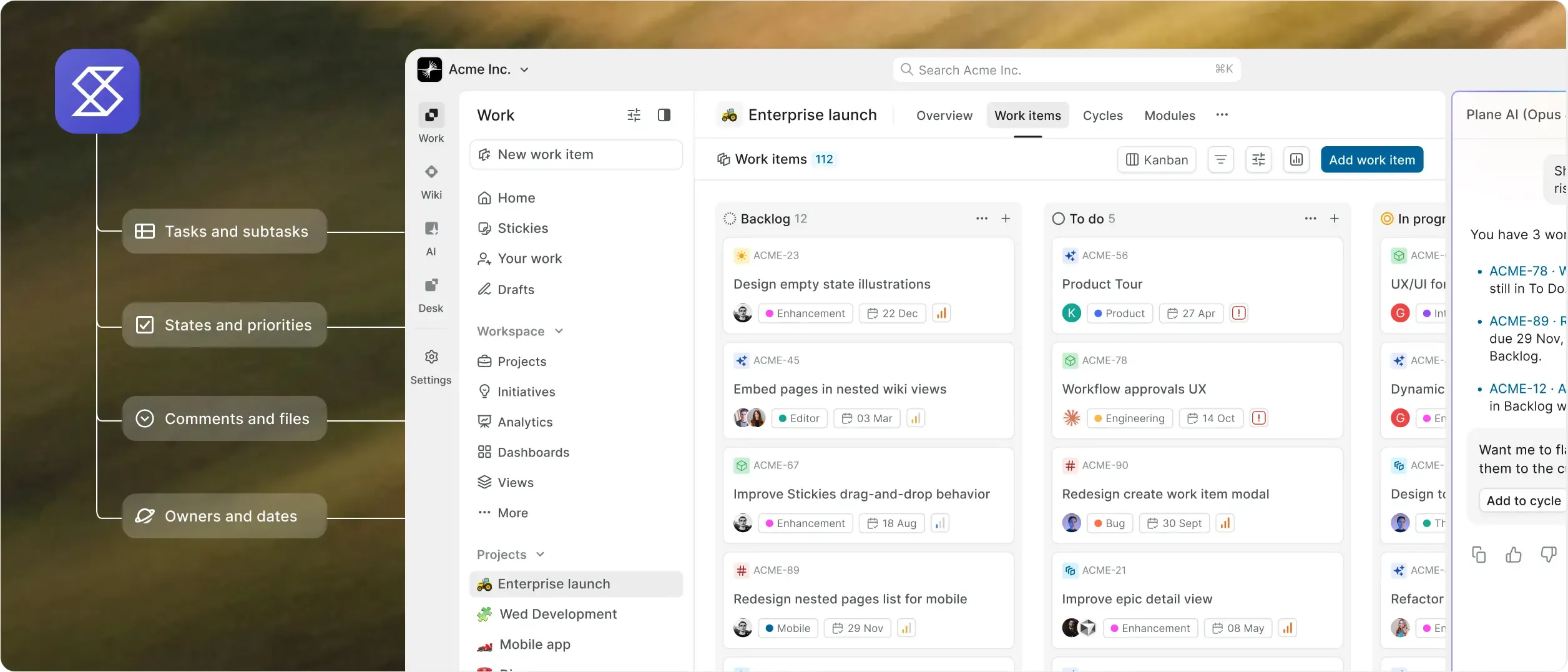
Task: Copy the Plane AI response
Action: click(1478, 555)
